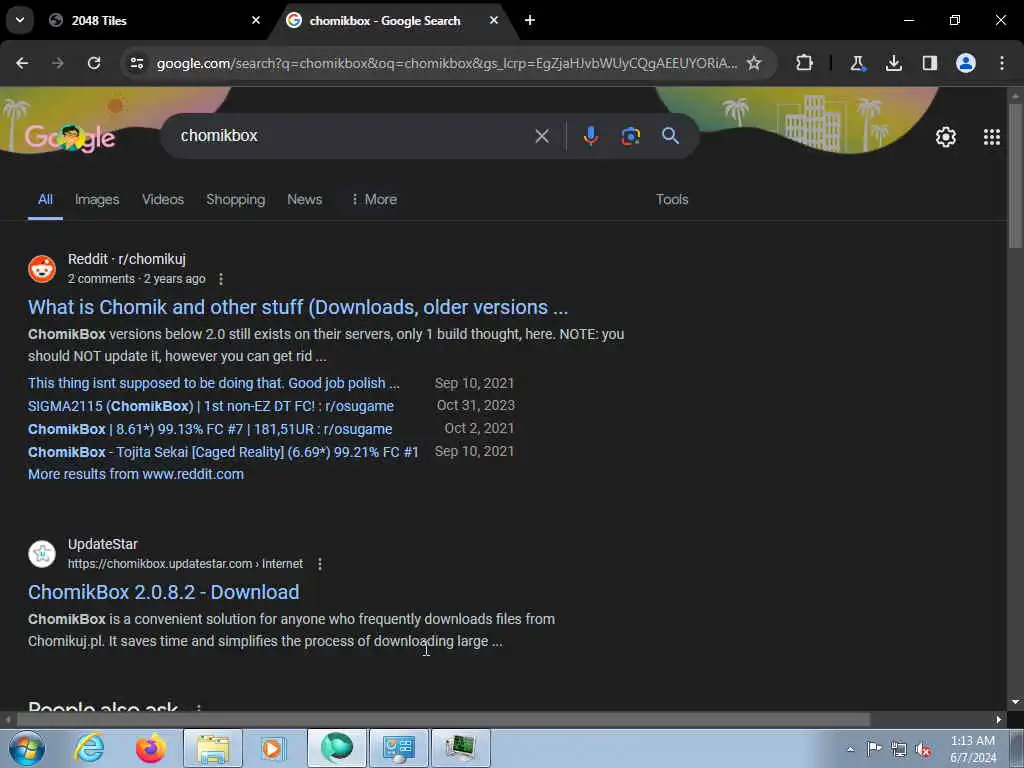This screenshot has width=1024, height=768.
Task: Go back to the previous page
Action: [x=22, y=63]
